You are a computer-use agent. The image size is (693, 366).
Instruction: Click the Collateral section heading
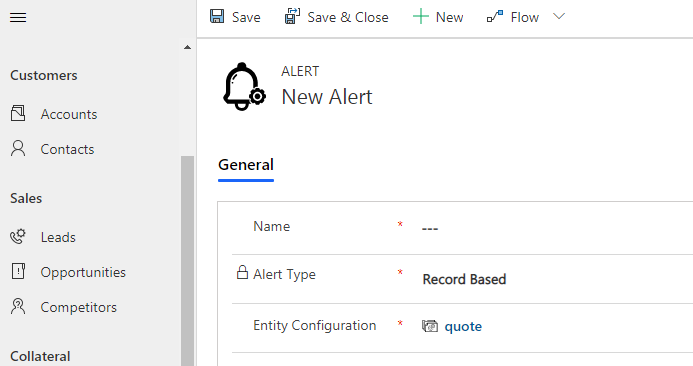40,356
